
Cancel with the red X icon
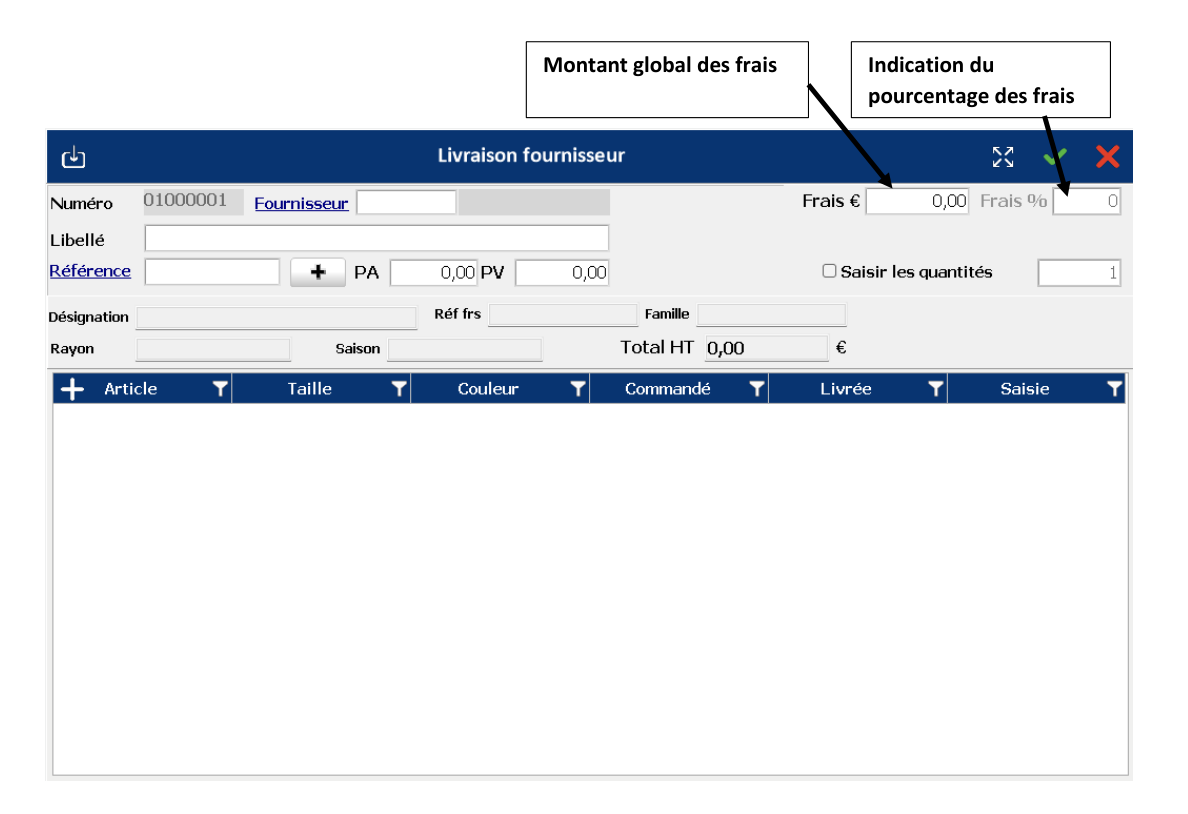click(x=1107, y=157)
